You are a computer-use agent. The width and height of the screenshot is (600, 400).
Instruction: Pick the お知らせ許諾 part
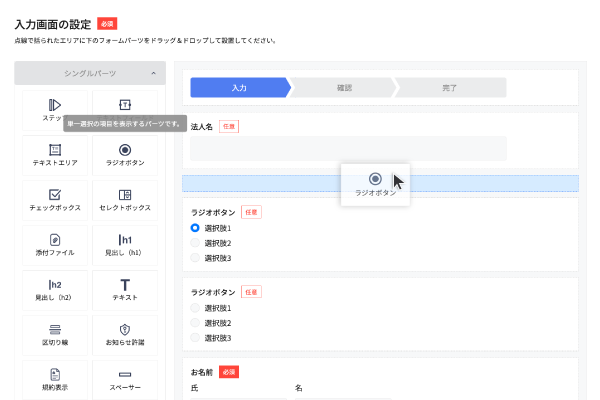click(125, 335)
